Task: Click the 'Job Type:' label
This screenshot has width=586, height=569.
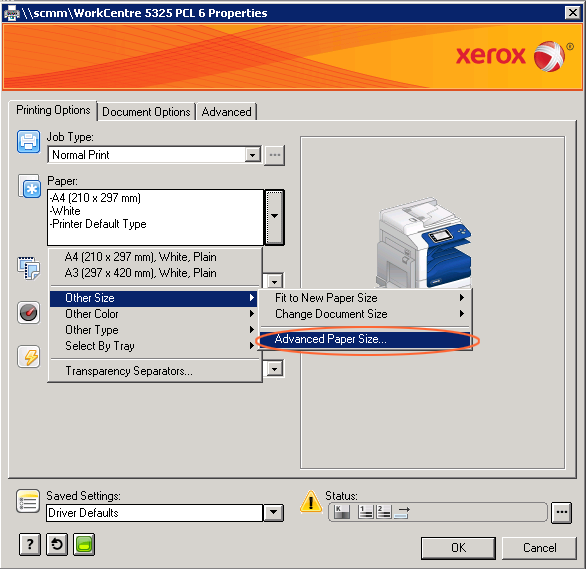Action: [70, 137]
